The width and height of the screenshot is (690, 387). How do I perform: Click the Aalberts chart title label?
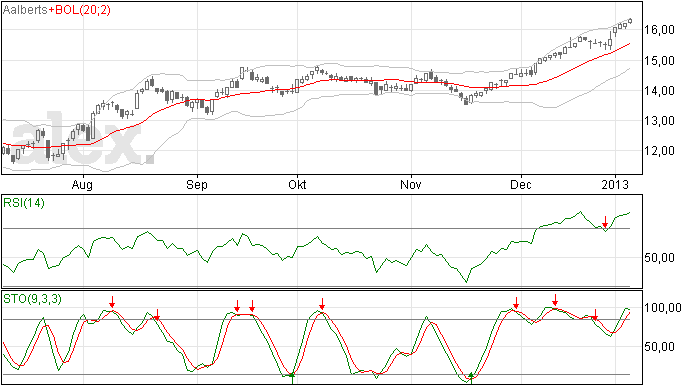[x=25, y=10]
